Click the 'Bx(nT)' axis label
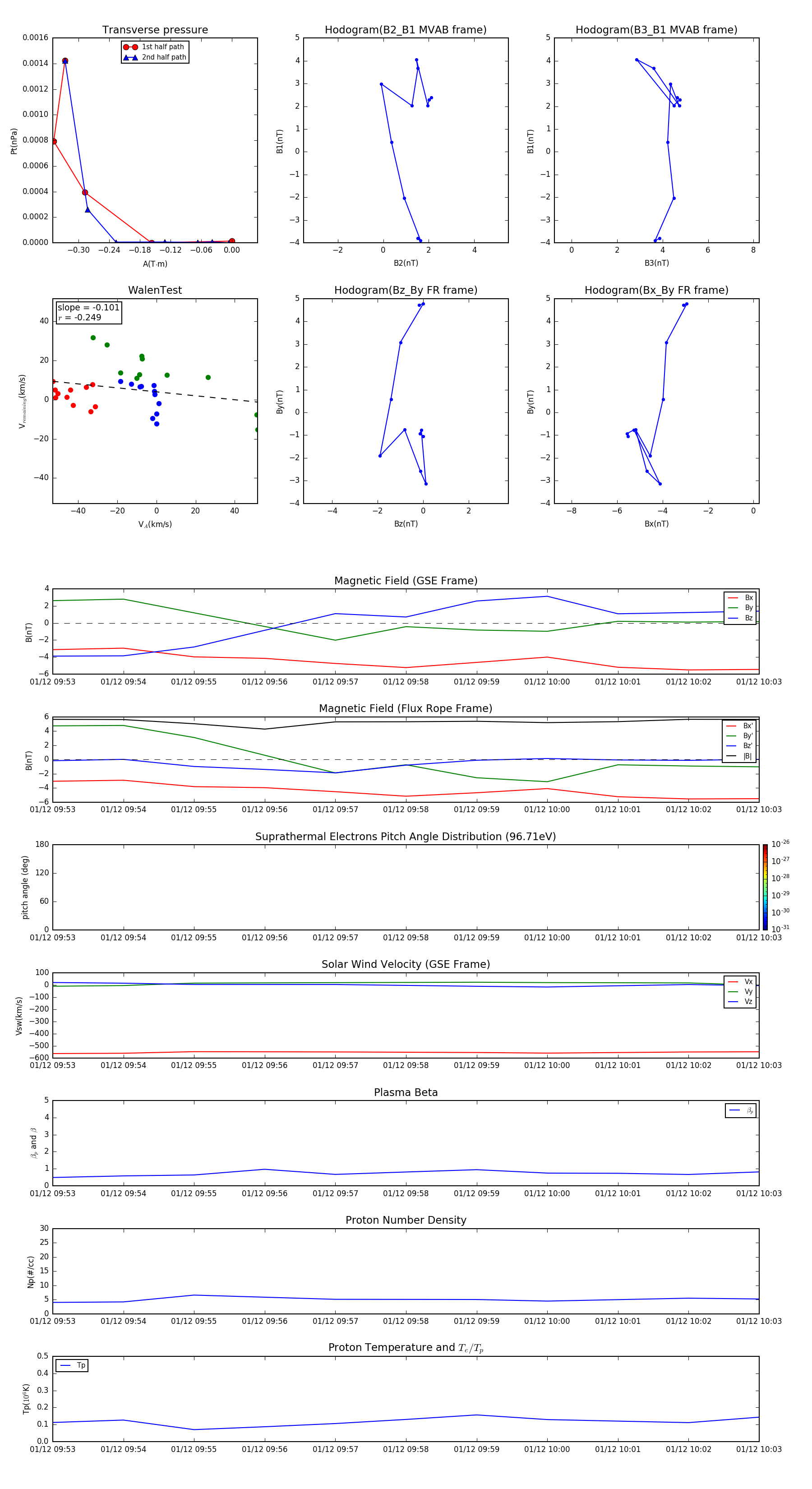This screenshot has height=1489, width=812. pos(656,524)
